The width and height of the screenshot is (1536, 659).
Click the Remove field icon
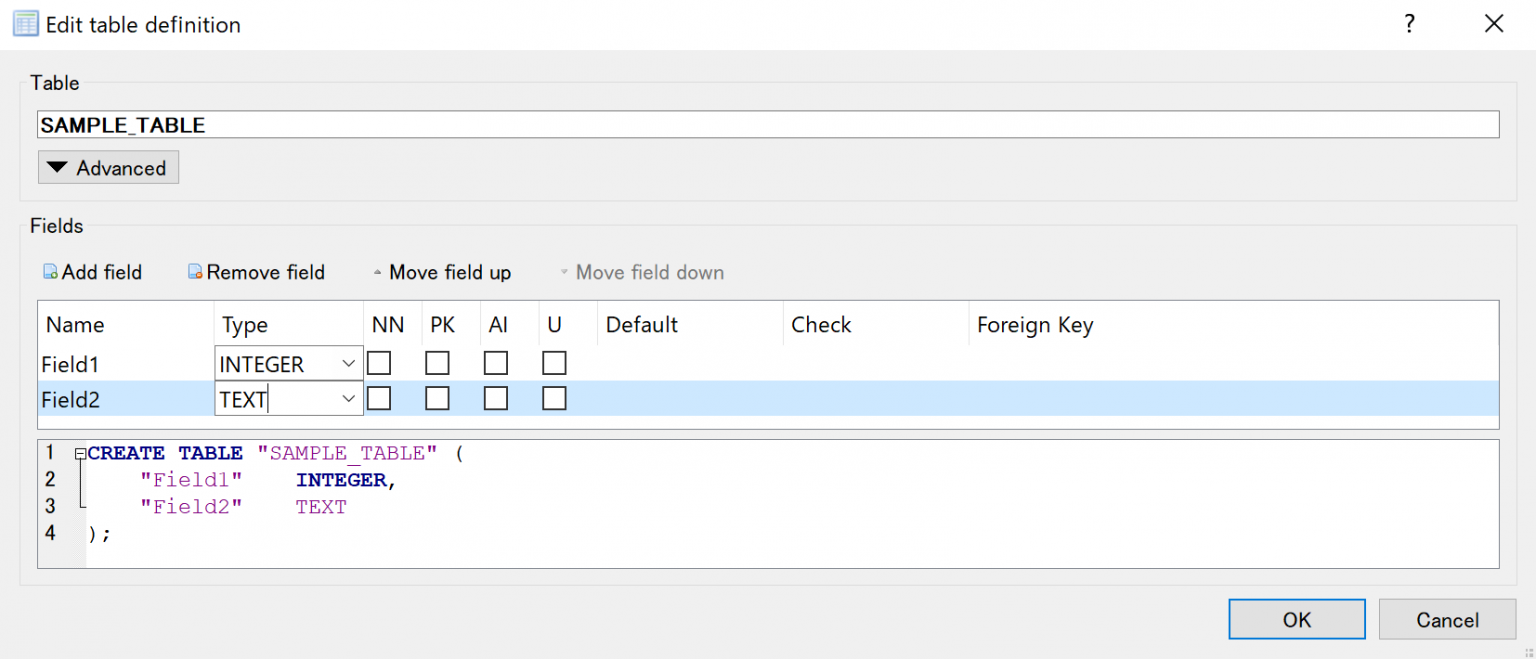click(x=194, y=271)
